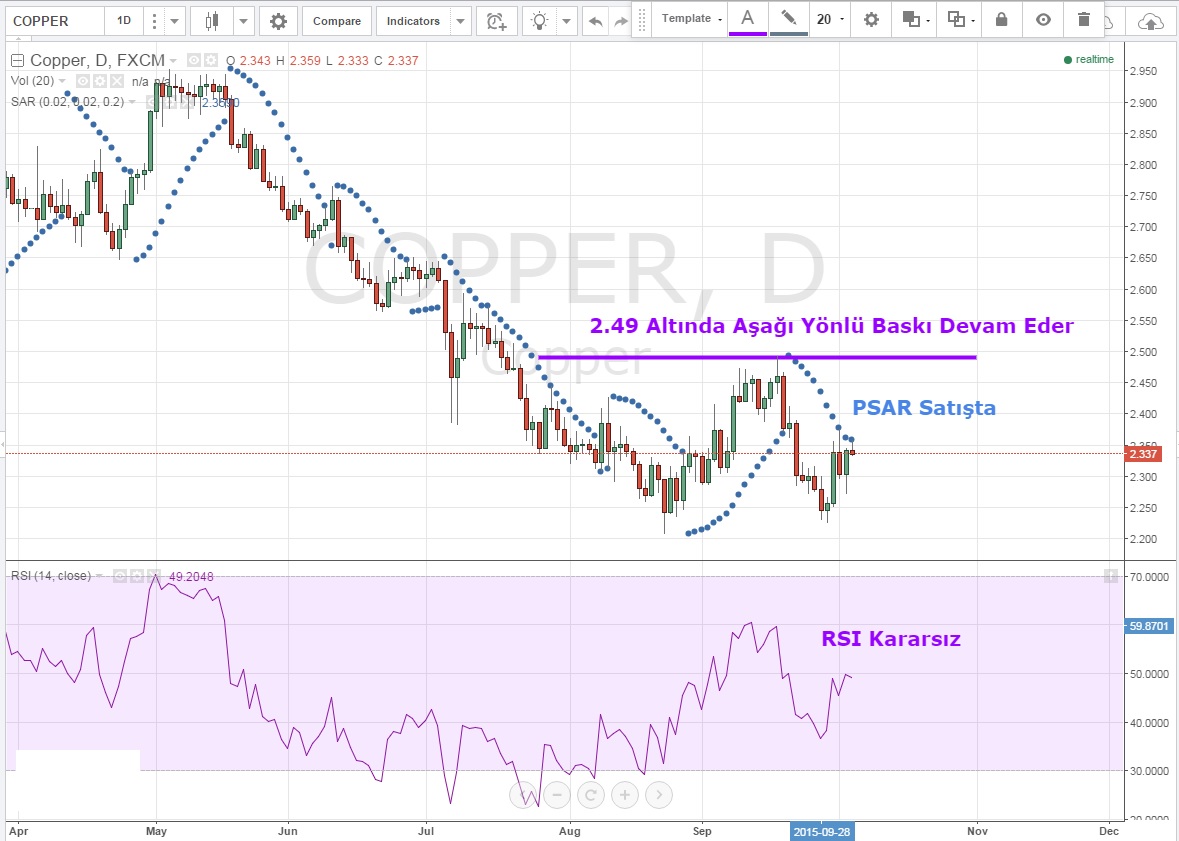
Task: Open drawing settings gear in floating toolbar
Action: click(872, 19)
